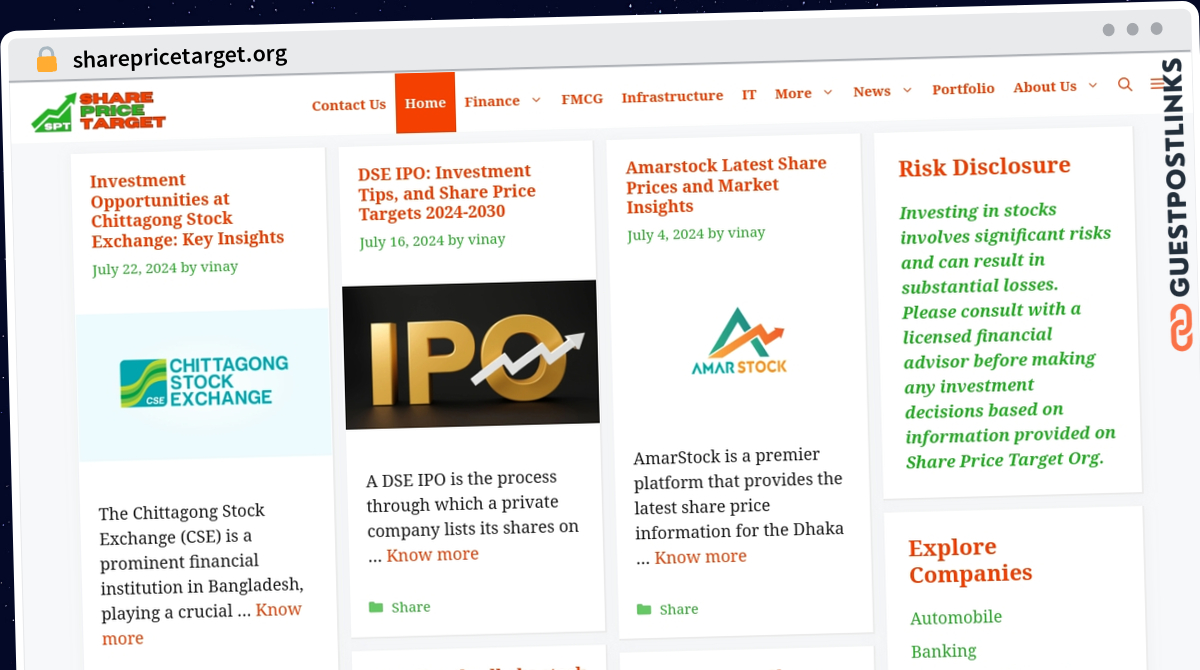Open the IT menu item

pos(749,94)
